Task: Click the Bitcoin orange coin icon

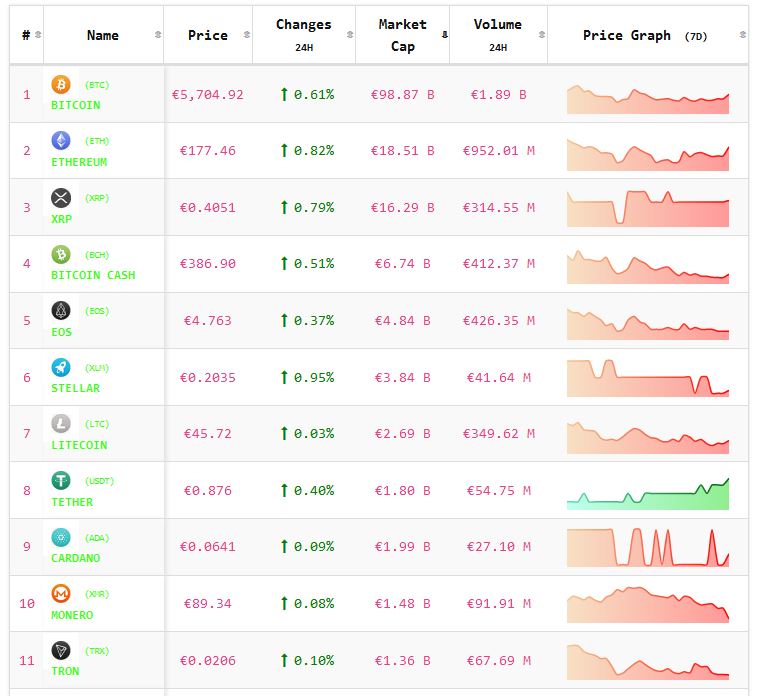Action: 61,85
